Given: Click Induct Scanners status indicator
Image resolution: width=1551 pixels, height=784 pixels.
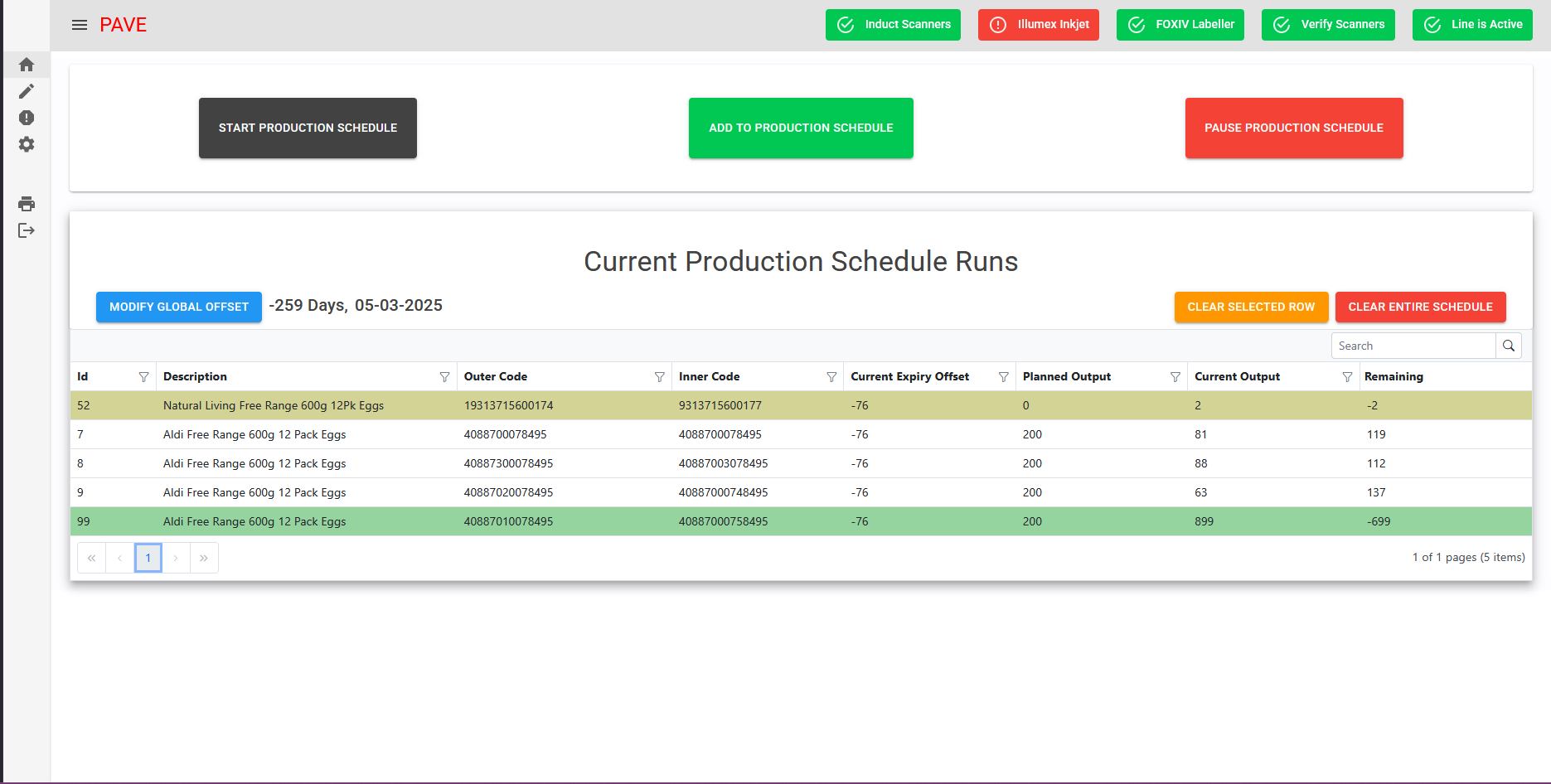Looking at the screenshot, I should (893, 25).
